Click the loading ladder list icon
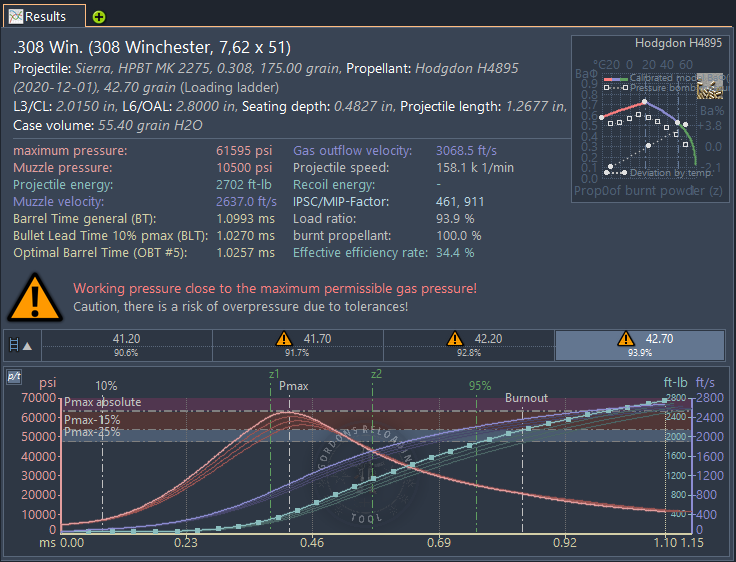 tap(13, 346)
